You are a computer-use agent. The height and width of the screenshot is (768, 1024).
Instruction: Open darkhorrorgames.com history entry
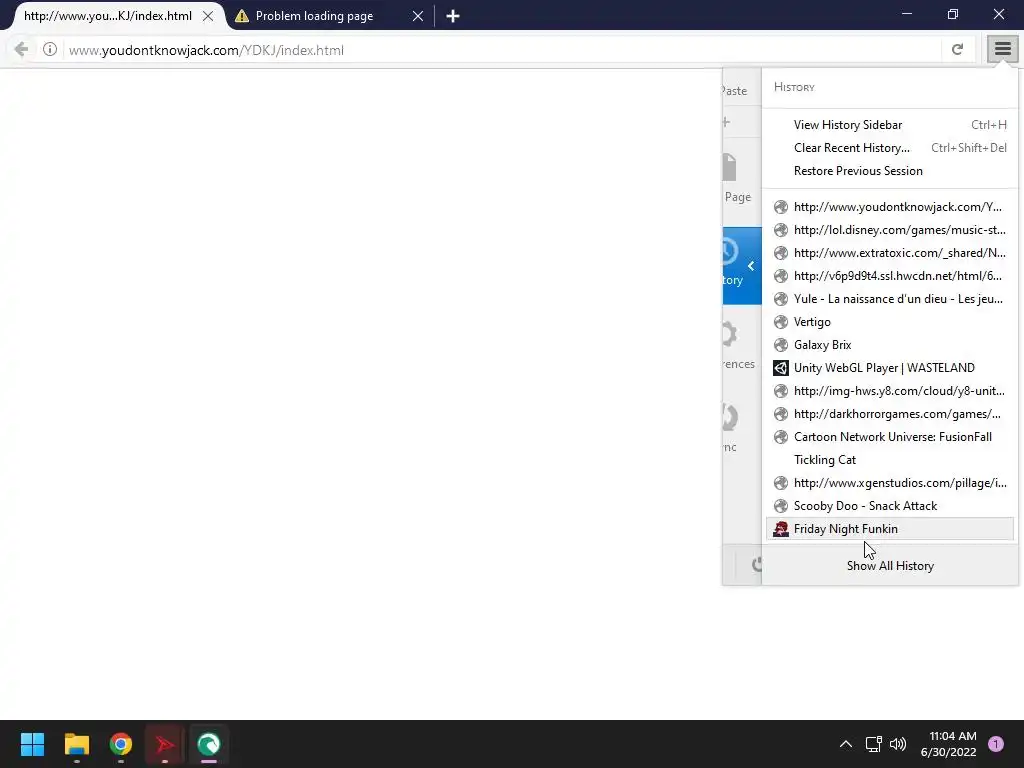point(889,413)
